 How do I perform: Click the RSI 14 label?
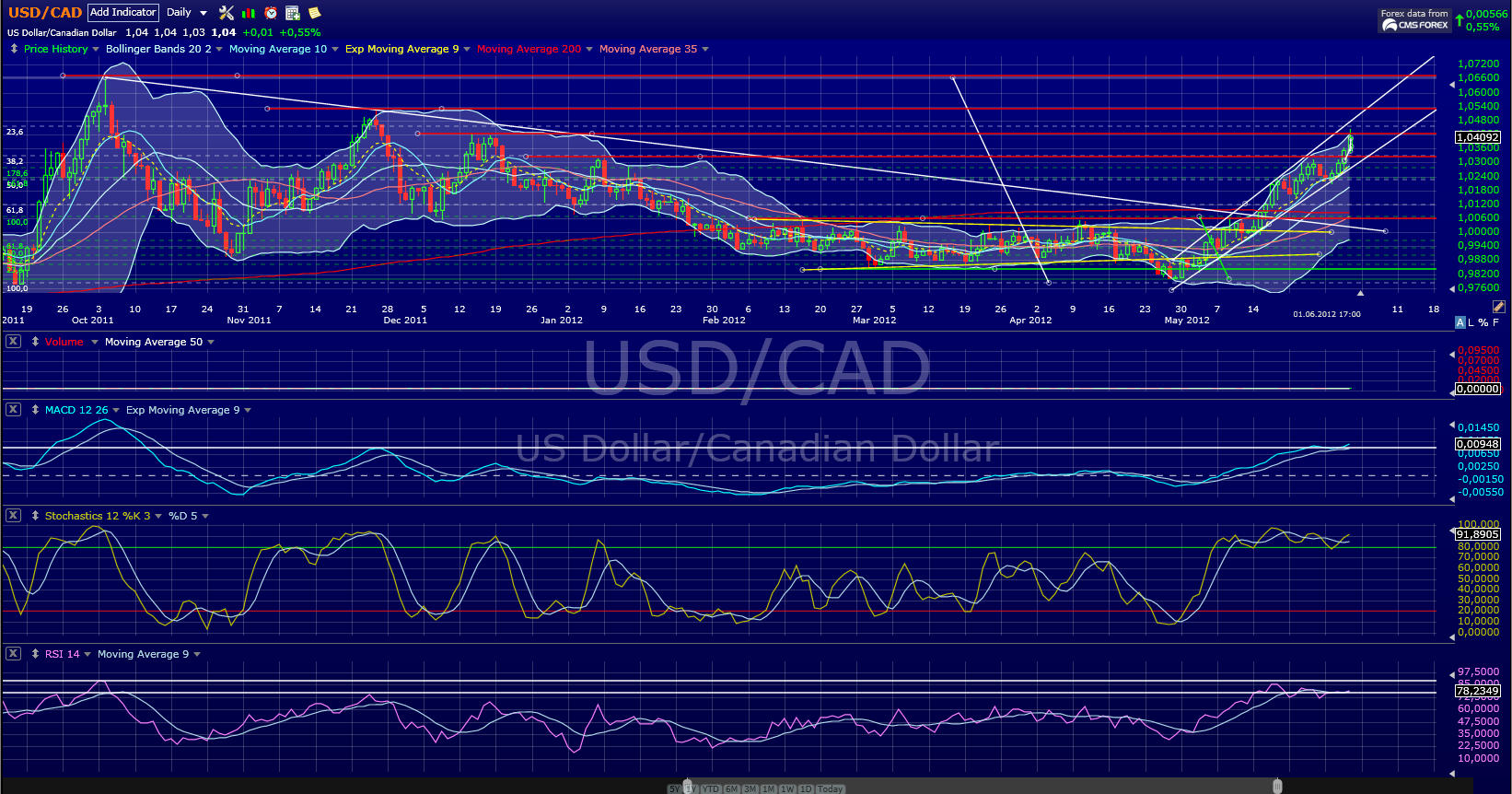[x=63, y=654]
